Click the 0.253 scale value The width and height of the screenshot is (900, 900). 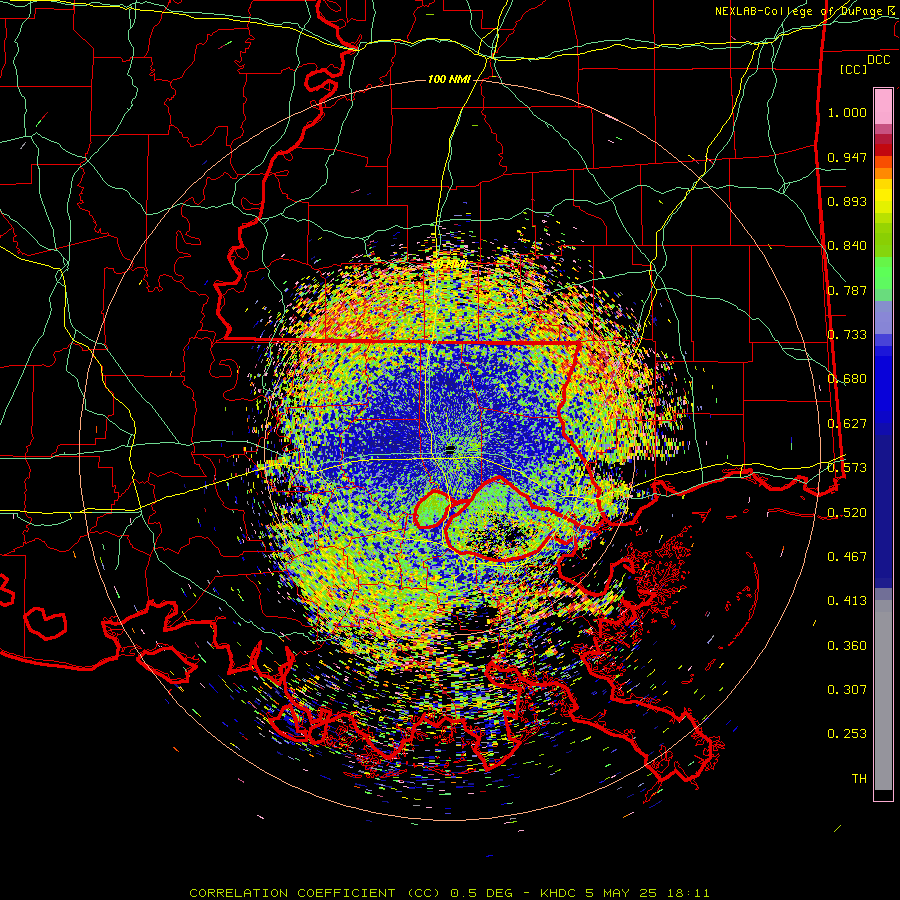(x=847, y=734)
